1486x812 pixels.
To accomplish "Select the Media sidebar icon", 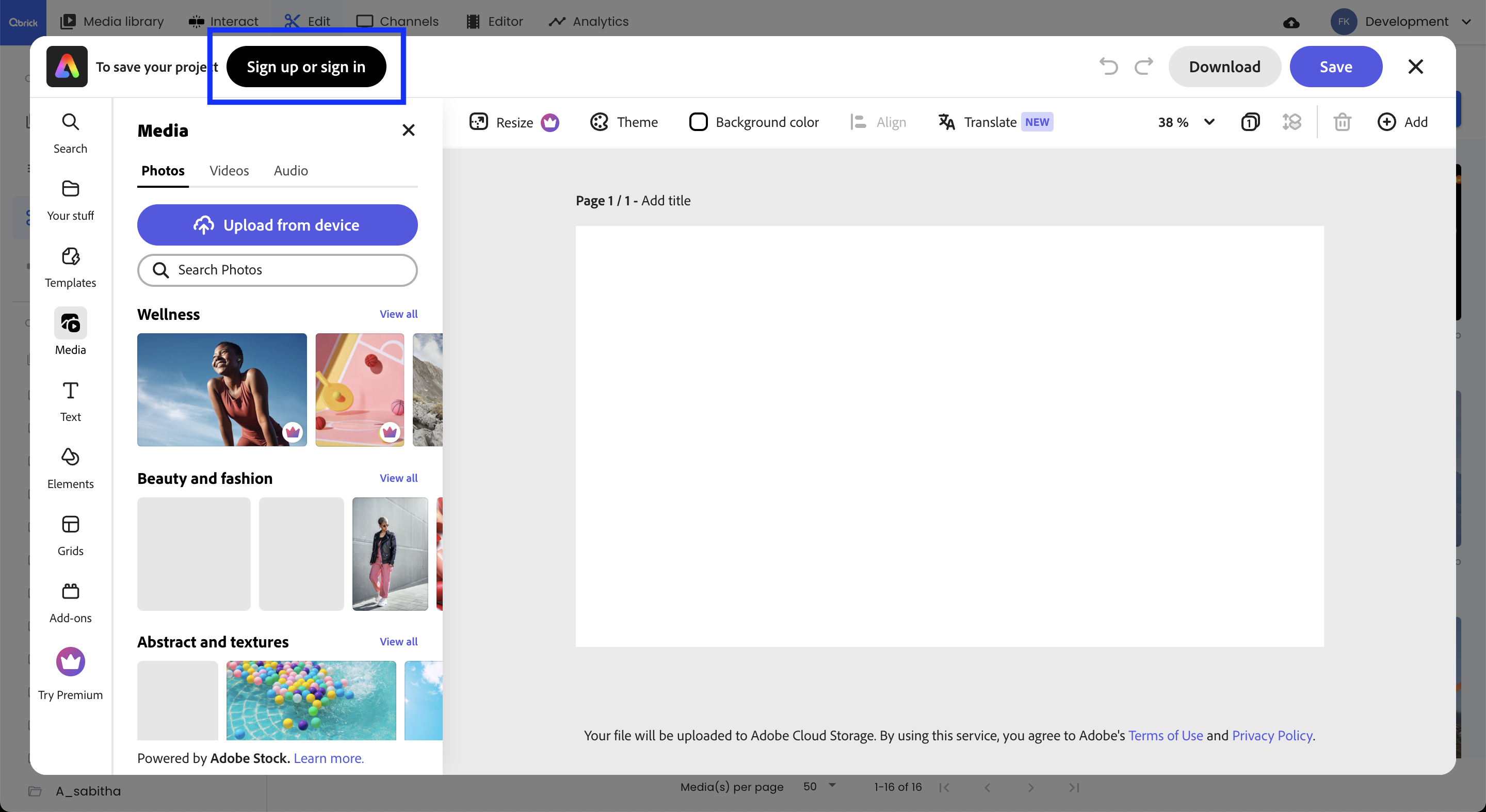I will click(x=70, y=323).
